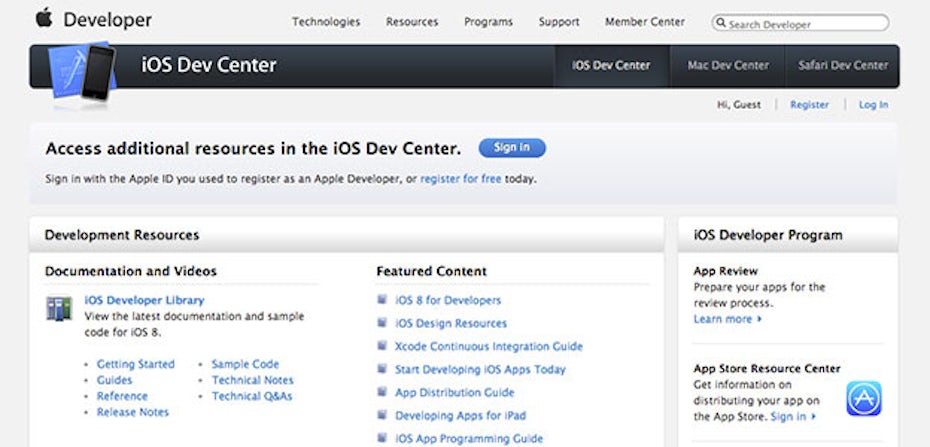Open the Reference link

tap(122, 396)
